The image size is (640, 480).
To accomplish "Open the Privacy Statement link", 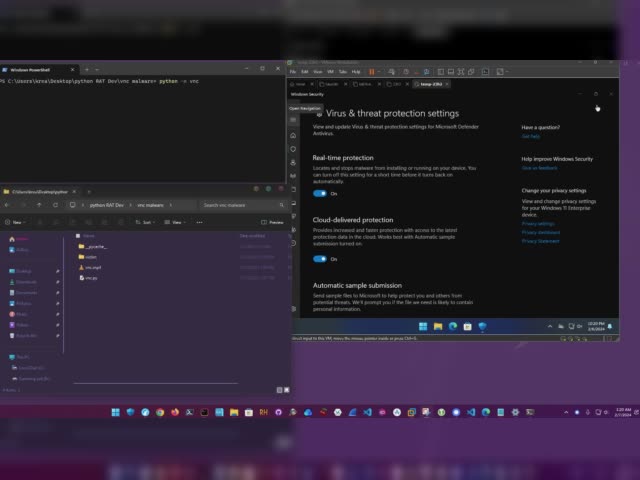I will tap(540, 241).
